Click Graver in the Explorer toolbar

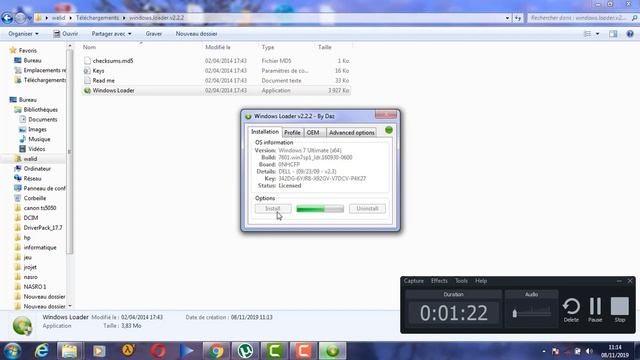pos(154,34)
